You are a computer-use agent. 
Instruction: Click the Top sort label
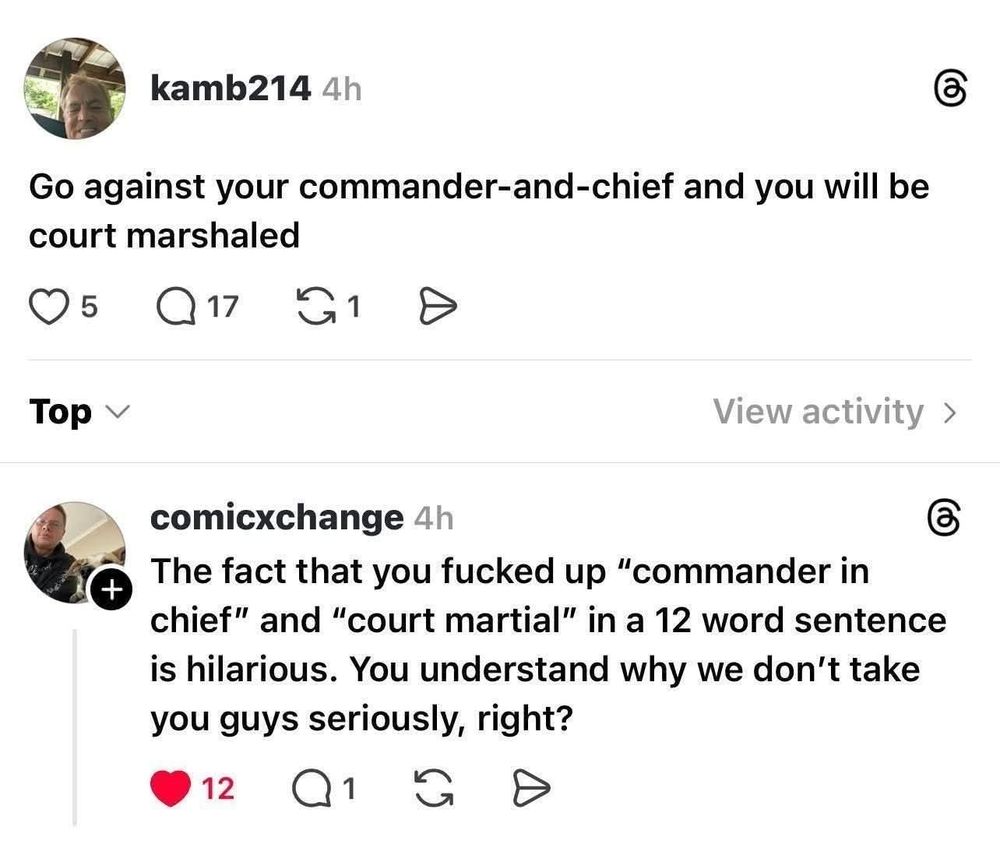point(60,412)
